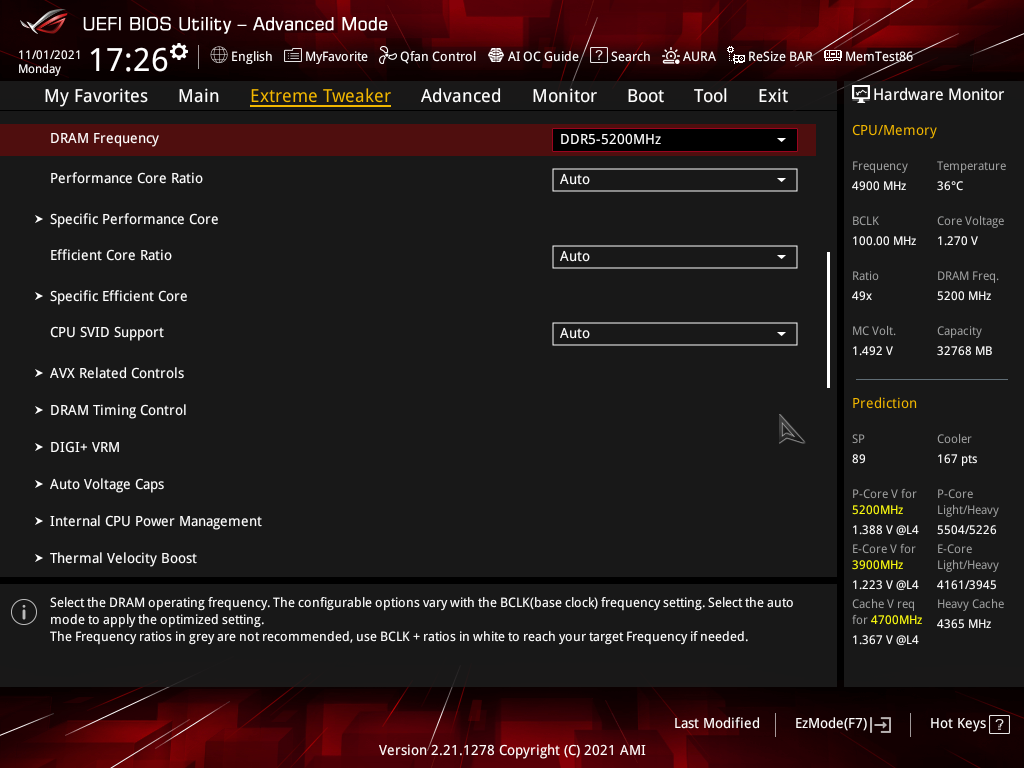Click the 4900 MHz frequency value
This screenshot has width=1024, height=768.
coord(879,186)
